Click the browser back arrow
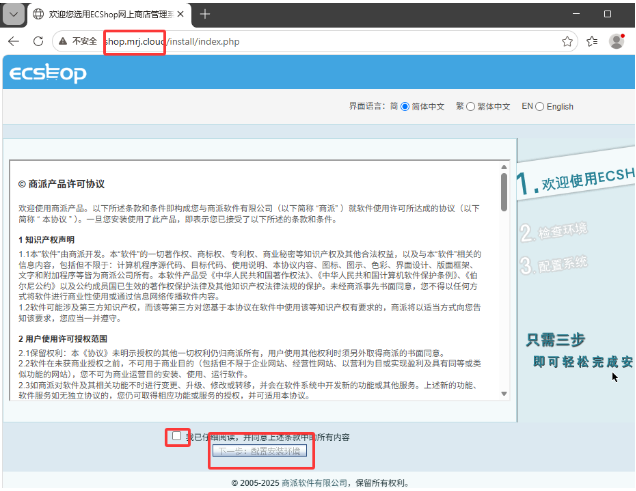Image resolution: width=636 pixels, height=491 pixels. pyautogui.click(x=13, y=41)
